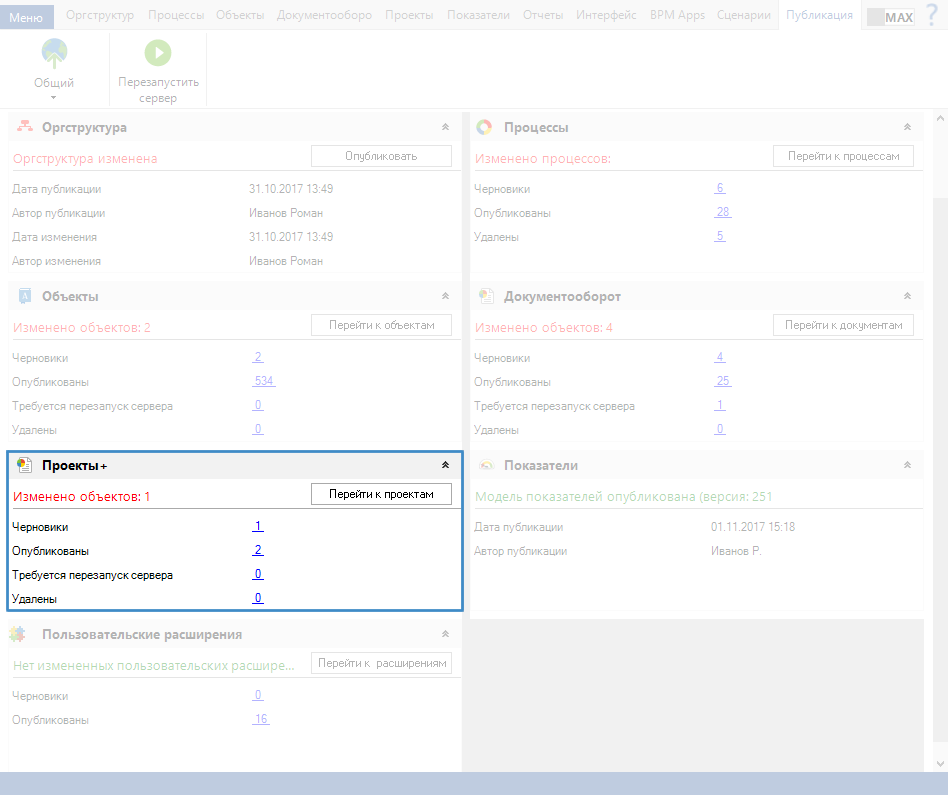Open the help question mark icon
The image size is (948, 795).
click(932, 15)
